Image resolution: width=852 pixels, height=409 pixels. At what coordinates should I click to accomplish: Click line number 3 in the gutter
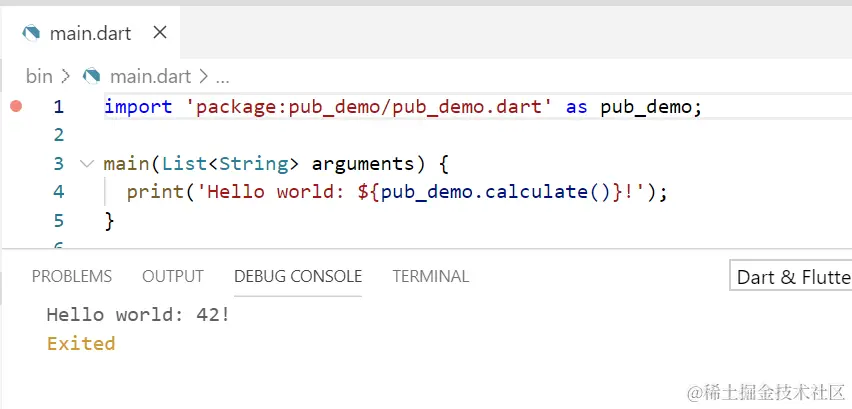coord(59,163)
